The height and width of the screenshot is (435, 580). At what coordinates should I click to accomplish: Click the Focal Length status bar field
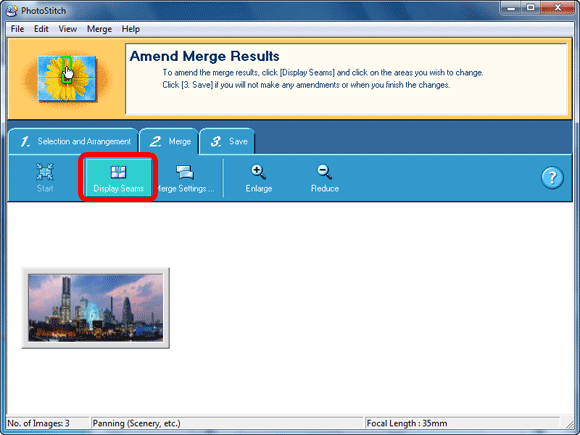coord(462,423)
